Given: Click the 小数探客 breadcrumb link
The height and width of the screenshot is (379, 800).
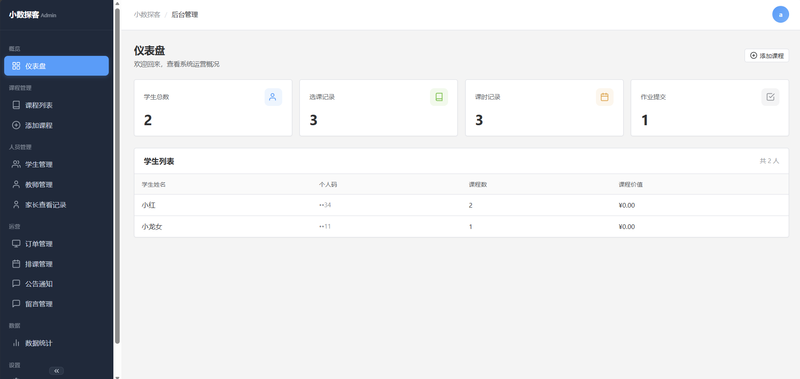Looking at the screenshot, I should (147, 15).
